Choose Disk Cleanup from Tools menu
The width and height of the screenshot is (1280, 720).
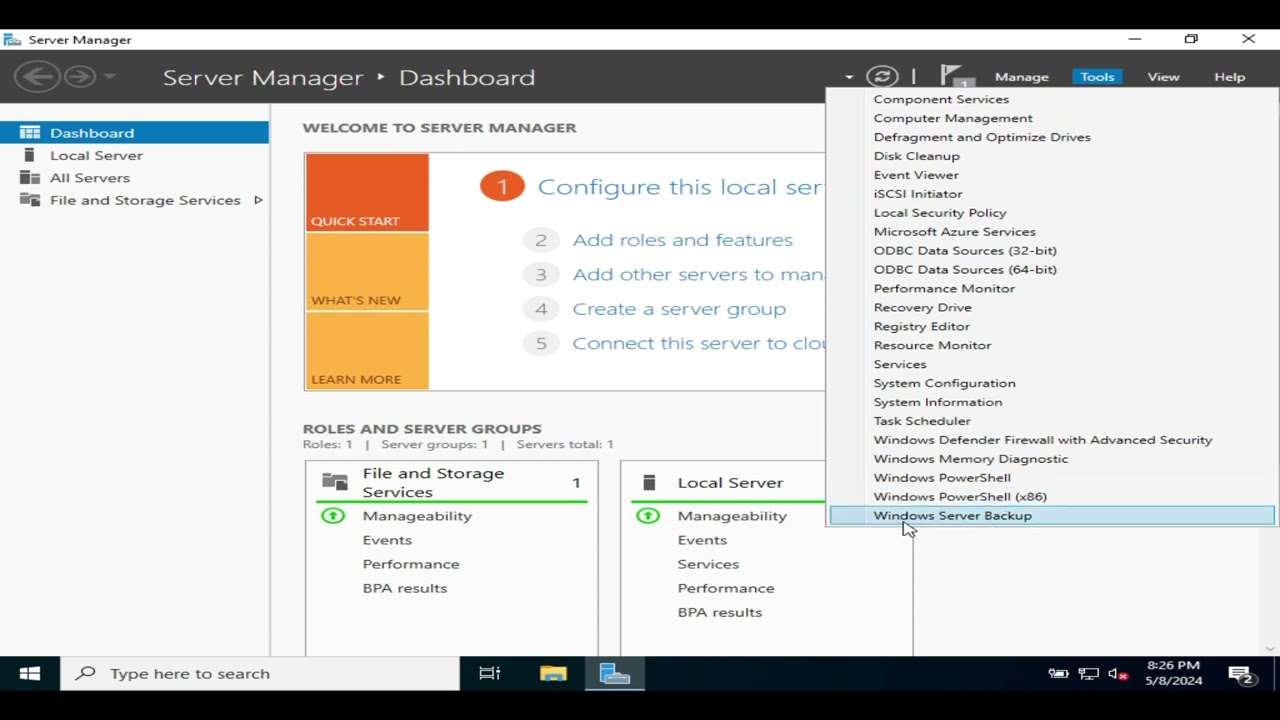[1052, 156]
